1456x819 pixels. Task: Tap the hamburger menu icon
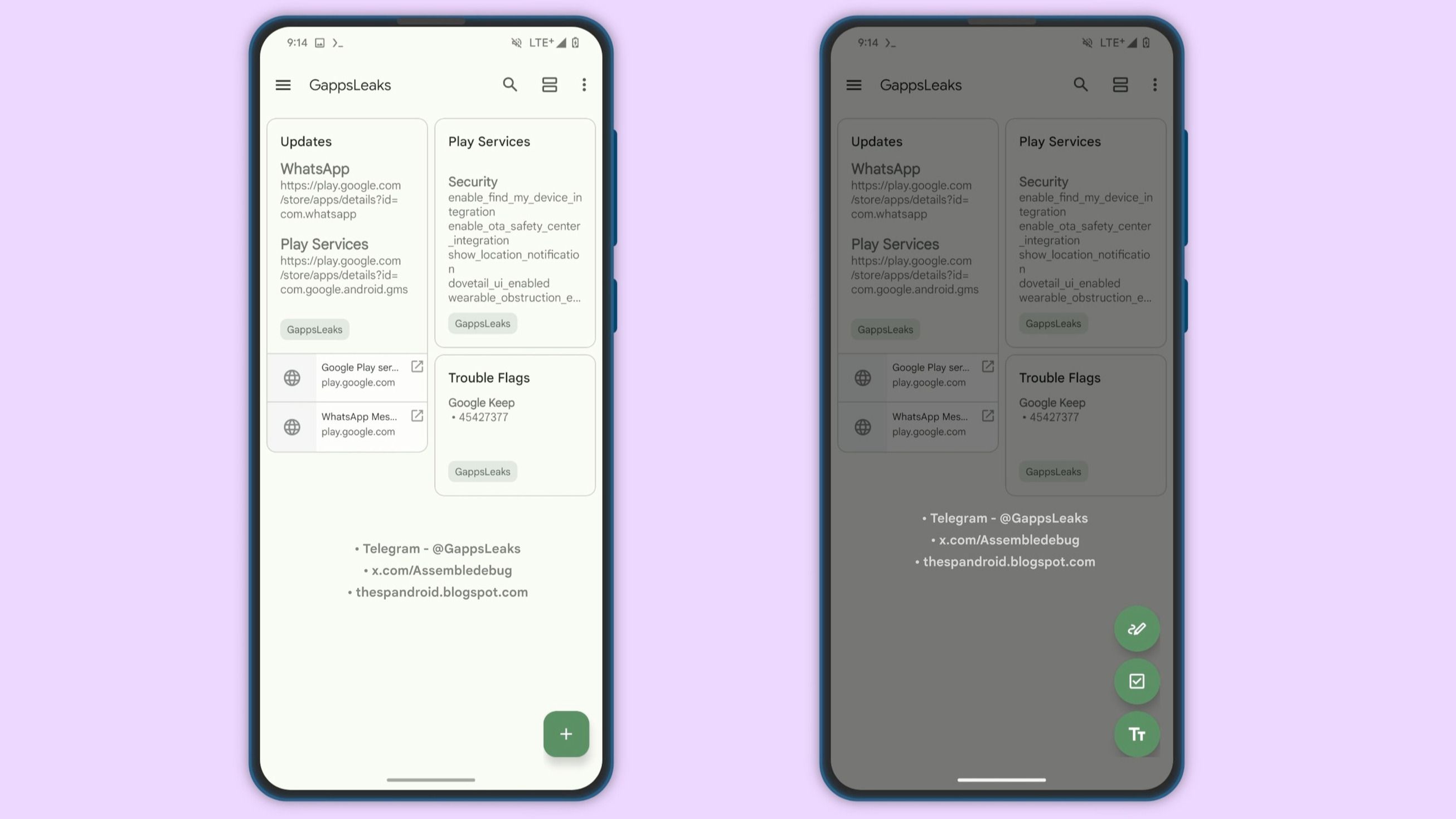(283, 84)
